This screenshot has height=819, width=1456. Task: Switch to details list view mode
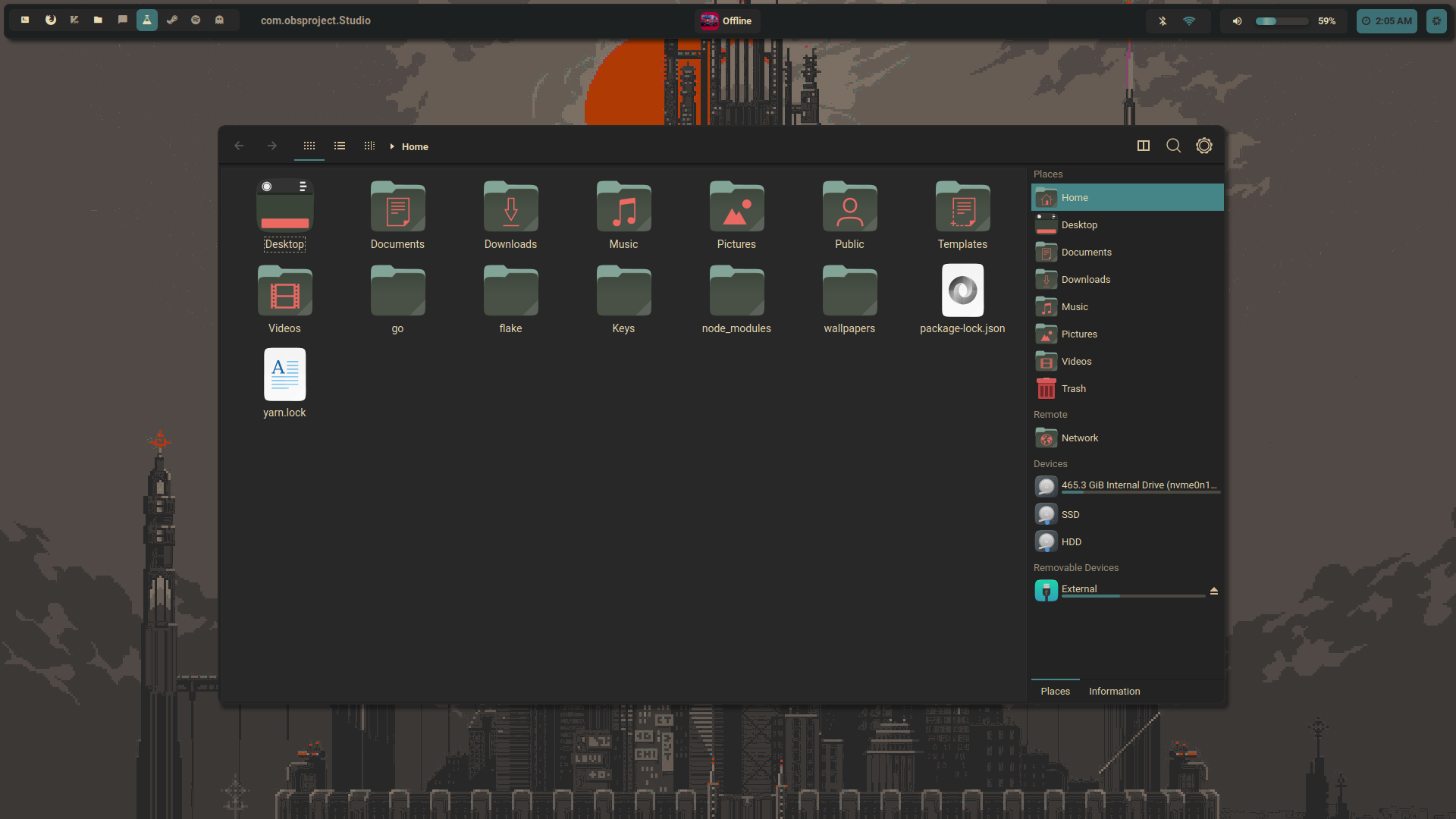click(x=340, y=146)
